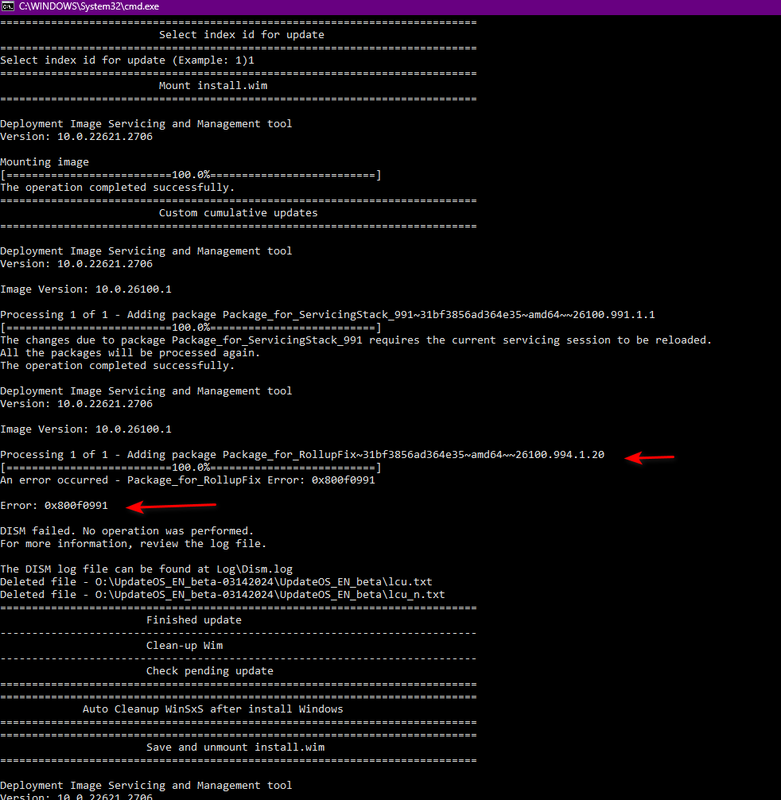Viewport: 781px width, 800px height.
Task: Click the C:\WINDOWS\System32\cmd.exe title text
Action: point(89,7)
